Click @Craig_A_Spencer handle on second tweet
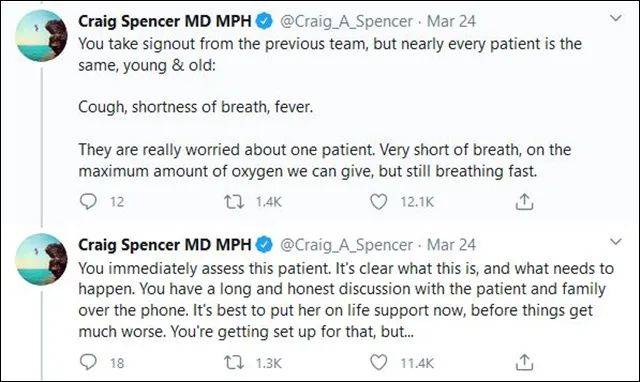The height and width of the screenshot is (382, 640). tap(346, 245)
